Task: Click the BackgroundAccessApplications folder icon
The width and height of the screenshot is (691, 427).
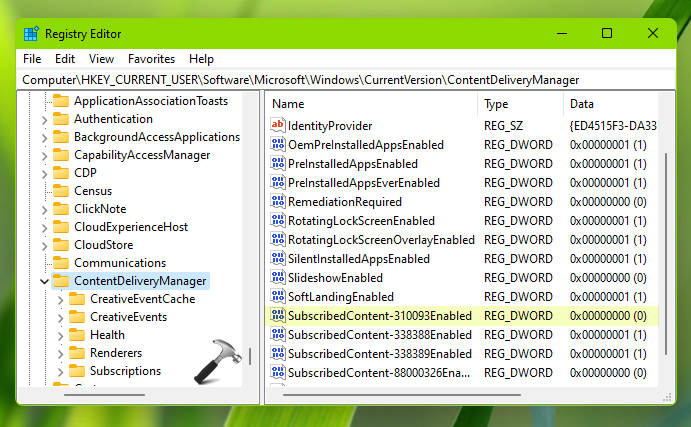Action: pyautogui.click(x=61, y=137)
